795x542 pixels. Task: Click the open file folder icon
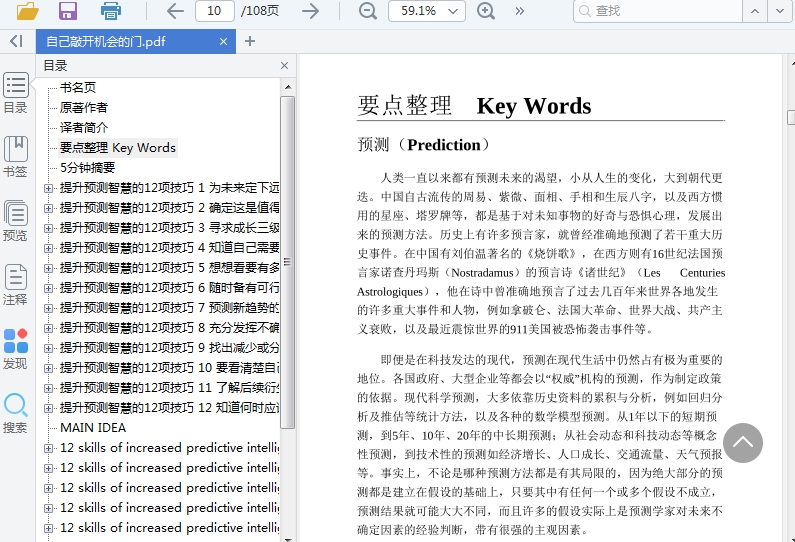[27, 11]
